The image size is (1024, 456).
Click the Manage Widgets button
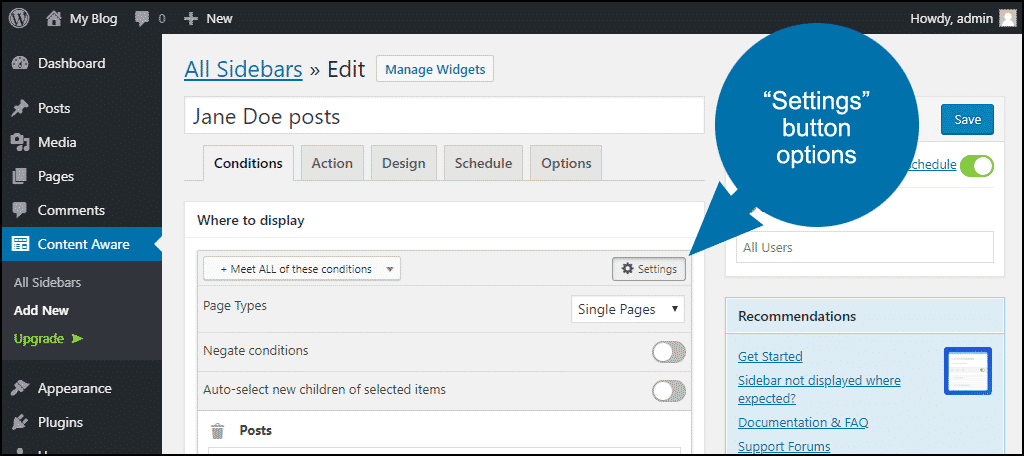(435, 69)
